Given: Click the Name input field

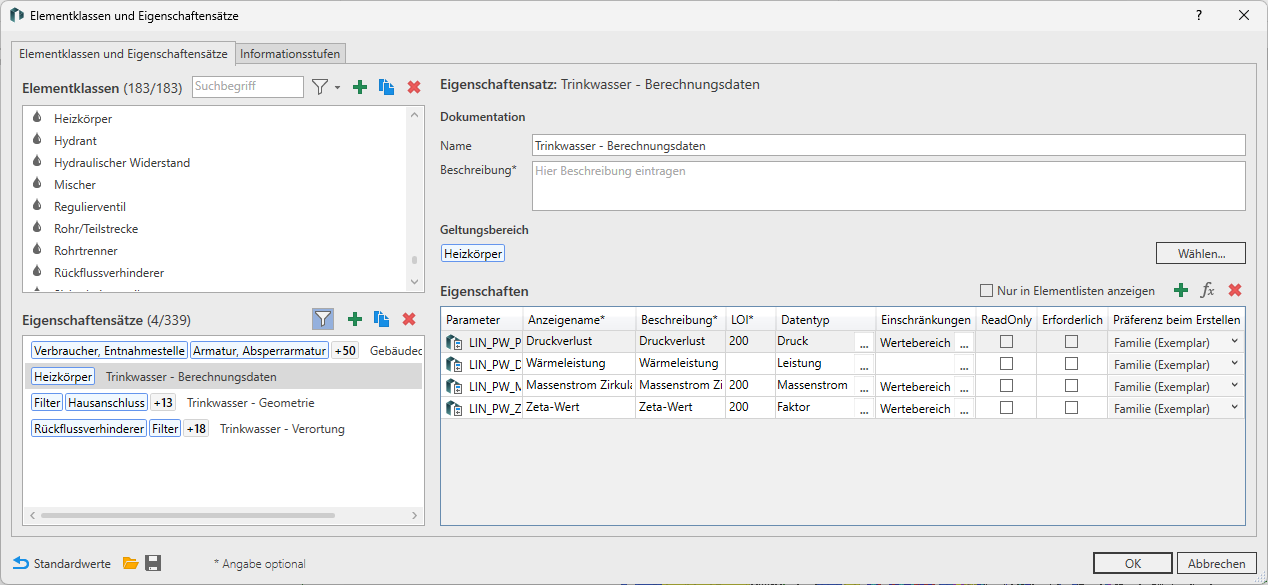Looking at the screenshot, I should [888, 145].
